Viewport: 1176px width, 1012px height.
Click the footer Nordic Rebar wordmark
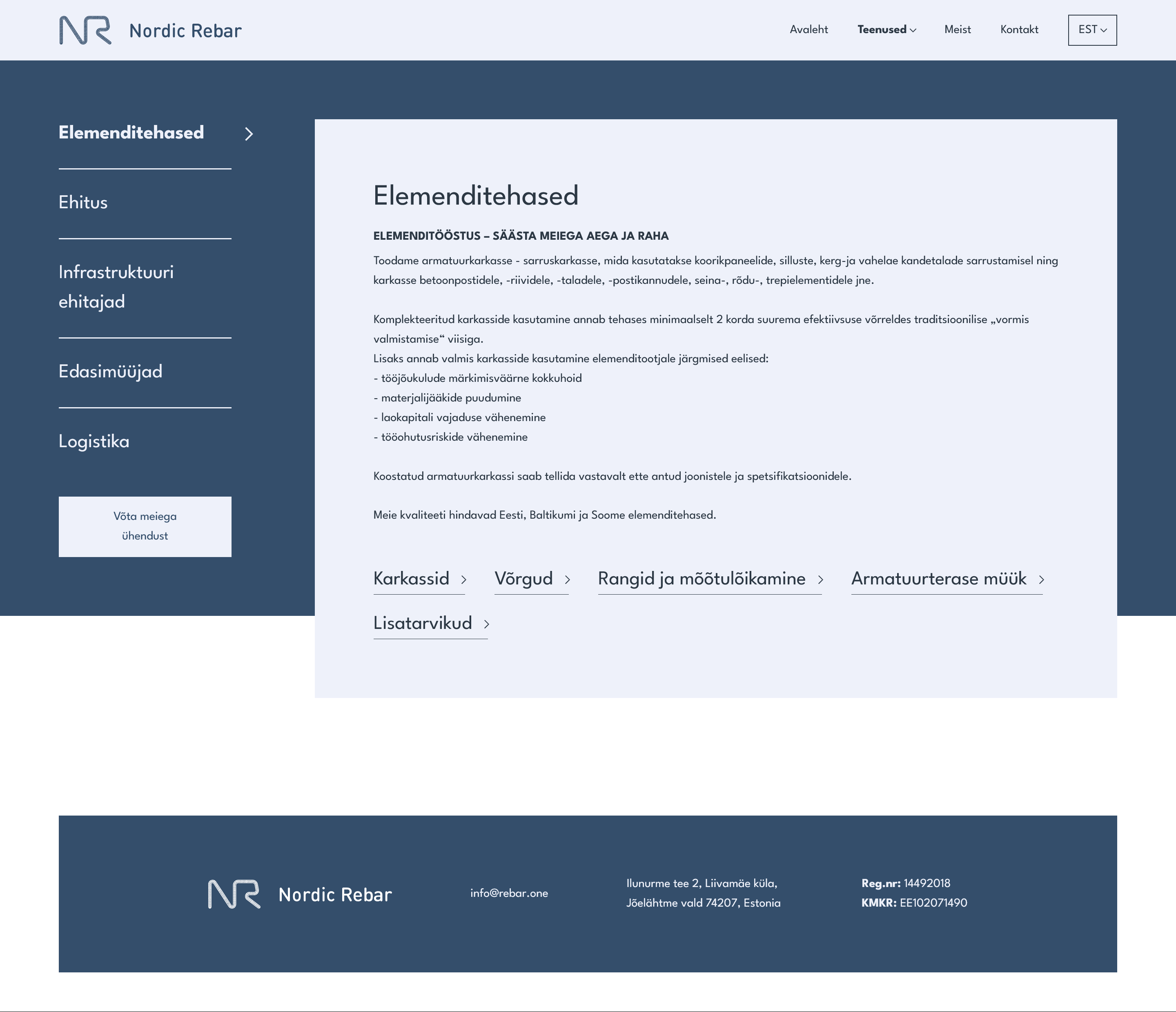[335, 895]
